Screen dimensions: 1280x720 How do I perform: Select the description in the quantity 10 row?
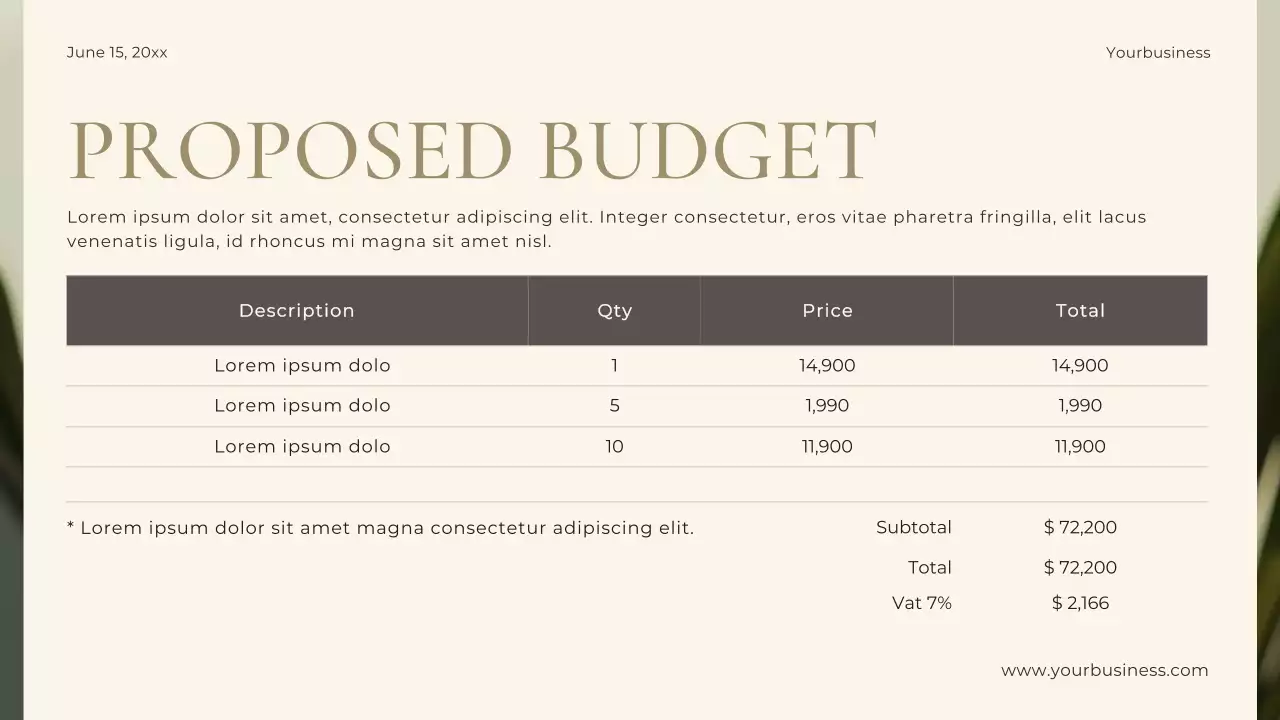click(x=302, y=447)
